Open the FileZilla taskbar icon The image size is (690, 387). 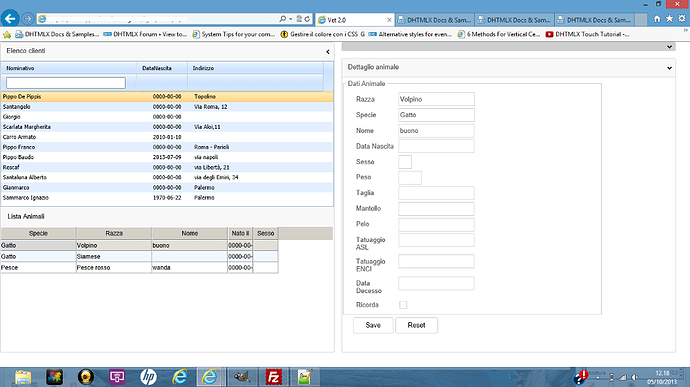point(273,377)
